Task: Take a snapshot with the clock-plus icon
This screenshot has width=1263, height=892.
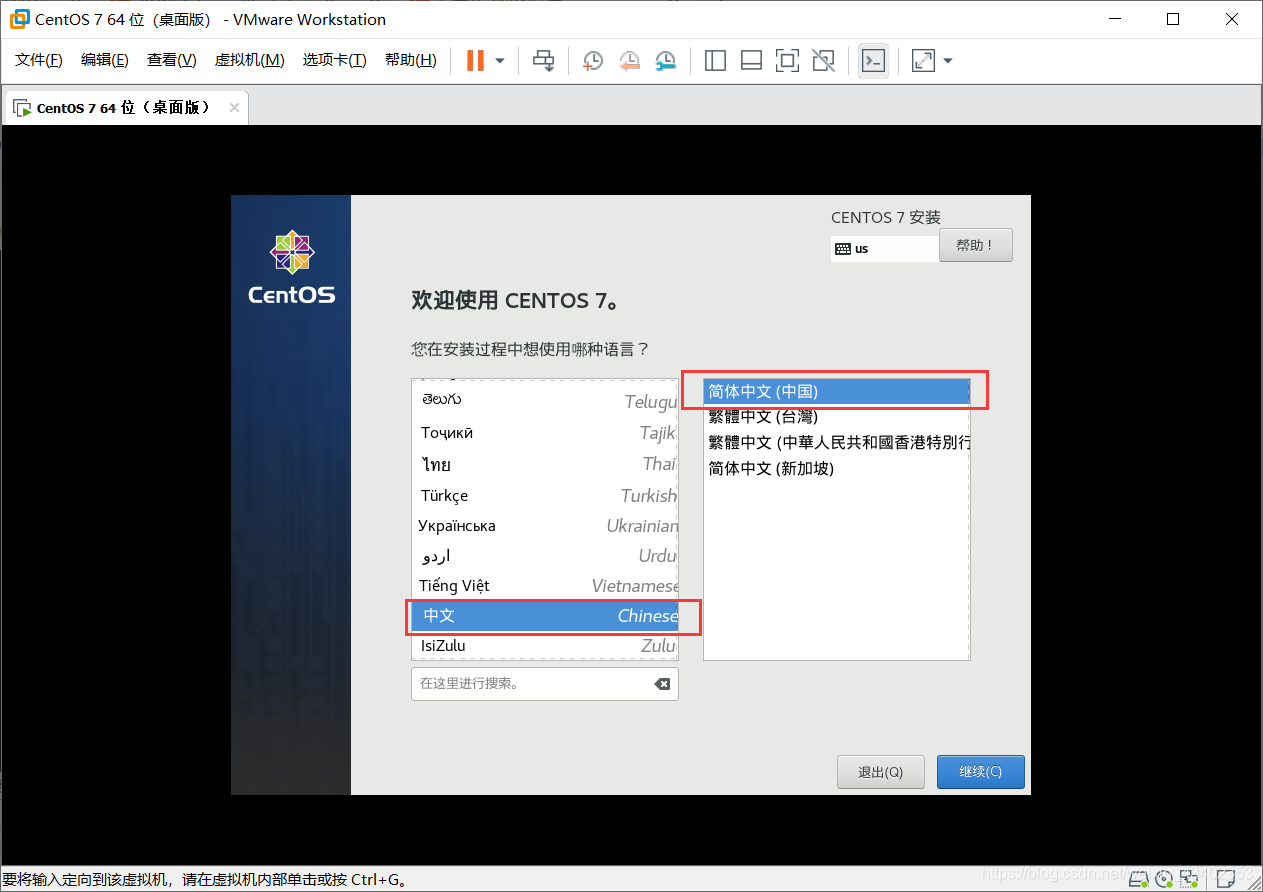Action: [593, 61]
